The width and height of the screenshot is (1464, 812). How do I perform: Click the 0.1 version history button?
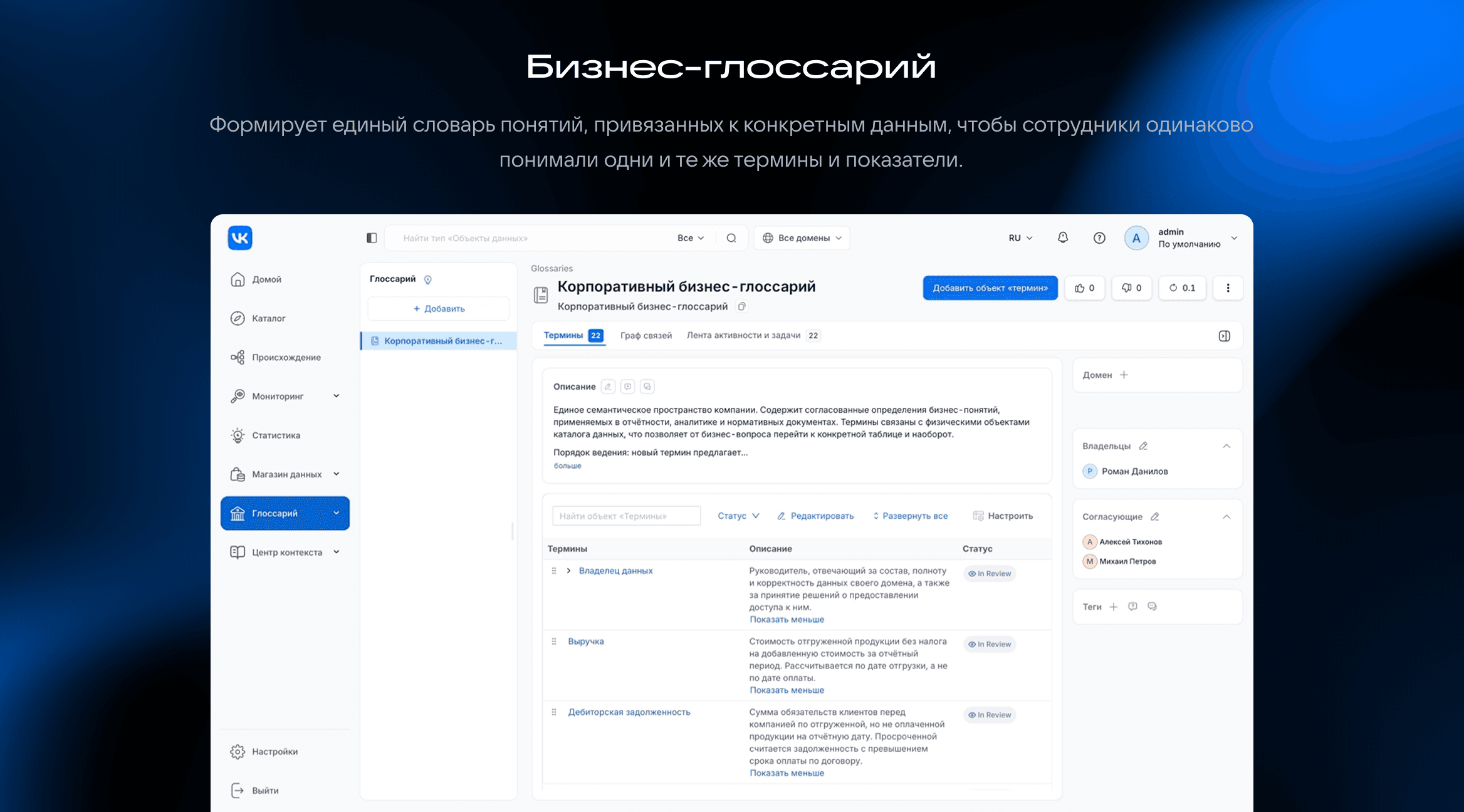[1183, 288]
